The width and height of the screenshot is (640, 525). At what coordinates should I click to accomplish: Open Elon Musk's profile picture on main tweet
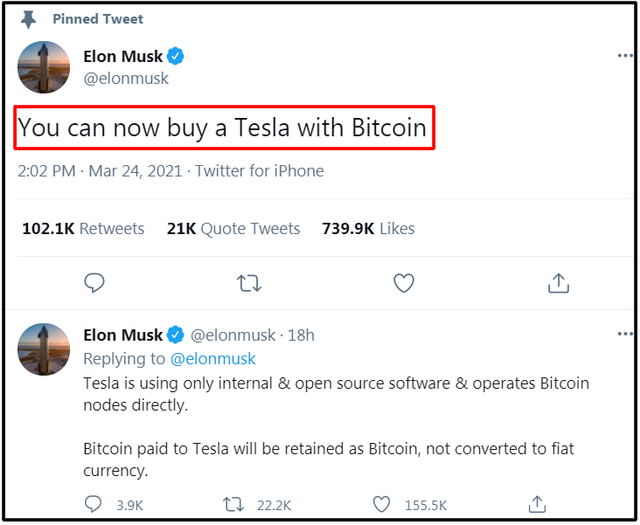pos(44,68)
